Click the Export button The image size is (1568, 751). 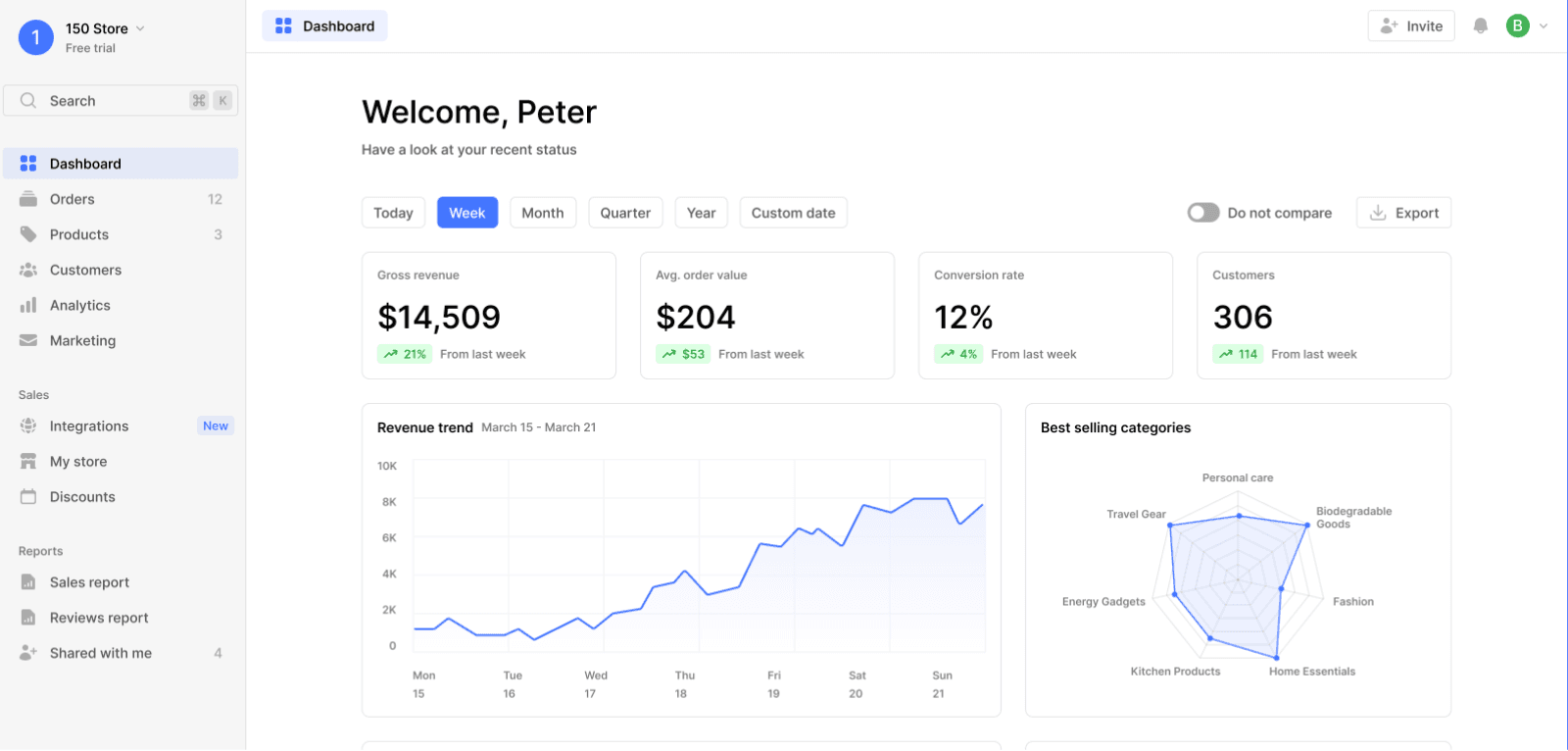(x=1403, y=213)
